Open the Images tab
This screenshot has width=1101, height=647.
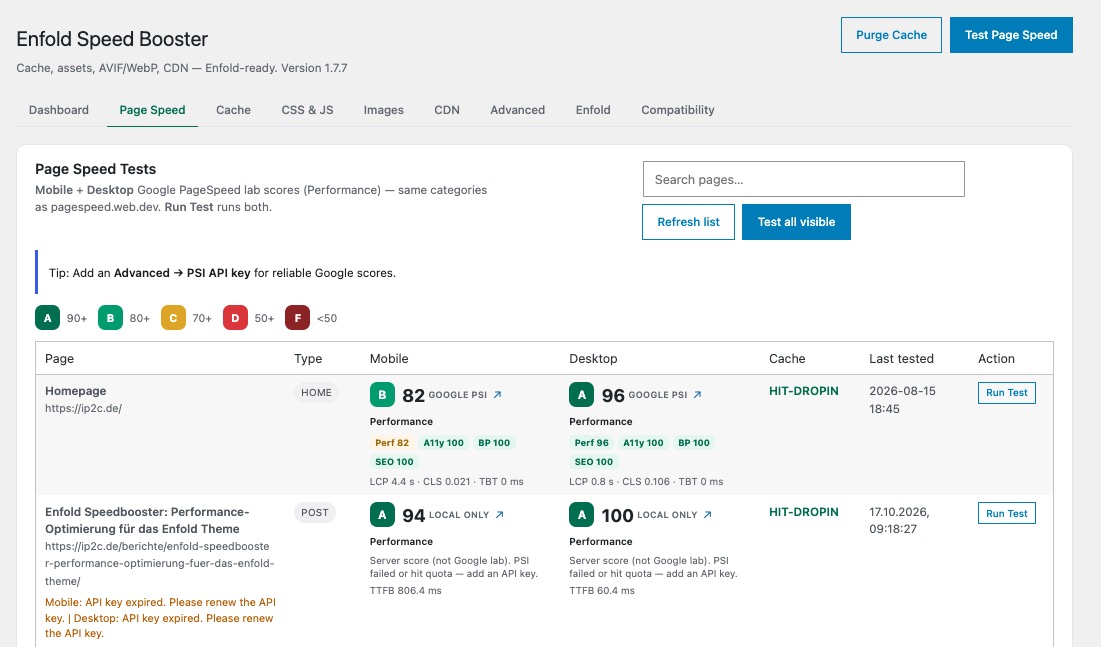tap(383, 110)
